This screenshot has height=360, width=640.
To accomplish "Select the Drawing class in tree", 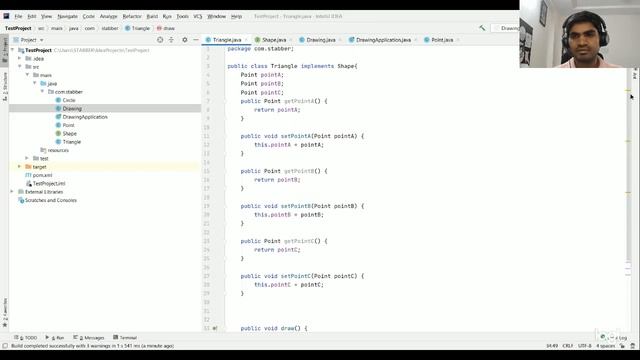I will (x=72, y=109).
